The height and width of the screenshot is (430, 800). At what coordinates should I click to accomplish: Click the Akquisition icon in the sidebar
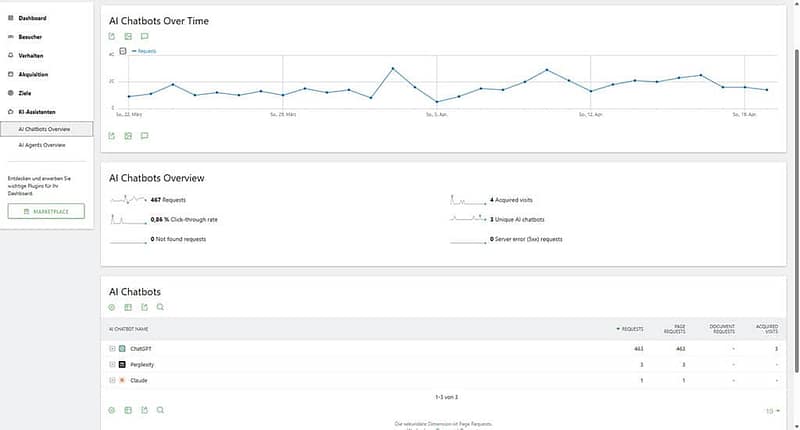coord(11,74)
